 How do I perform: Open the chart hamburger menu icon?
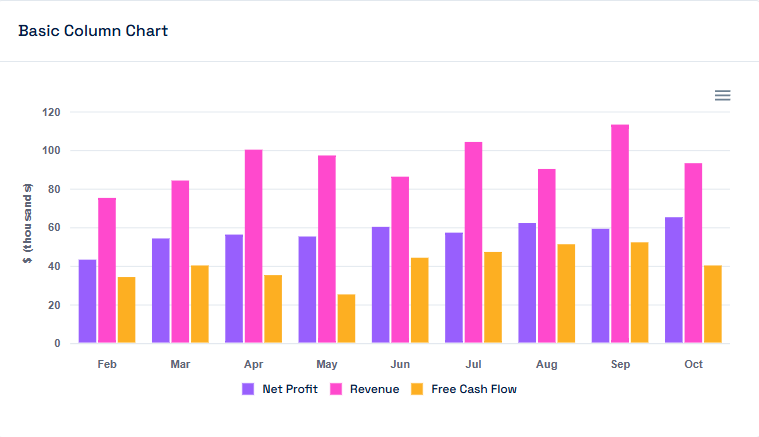(x=722, y=95)
